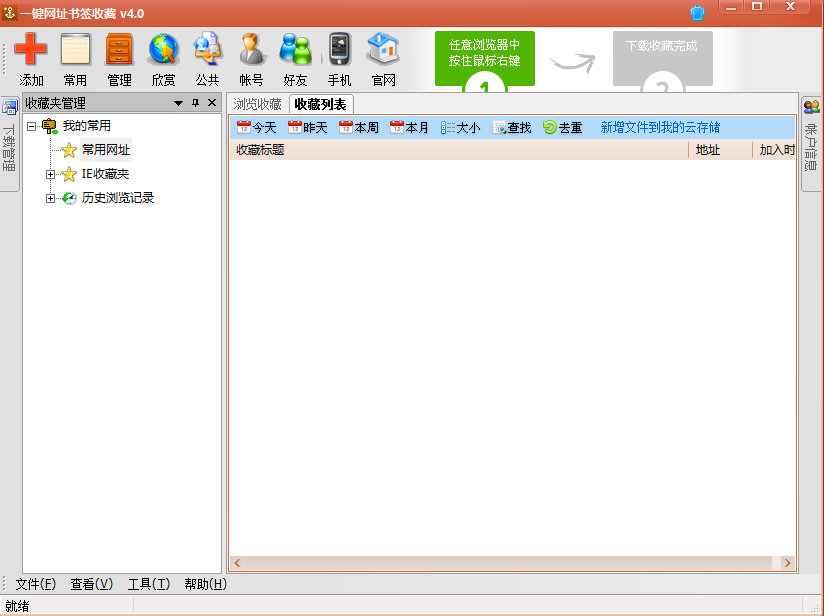Click the 手机 phone icon
Screen dimensions: 824x616
(340, 50)
